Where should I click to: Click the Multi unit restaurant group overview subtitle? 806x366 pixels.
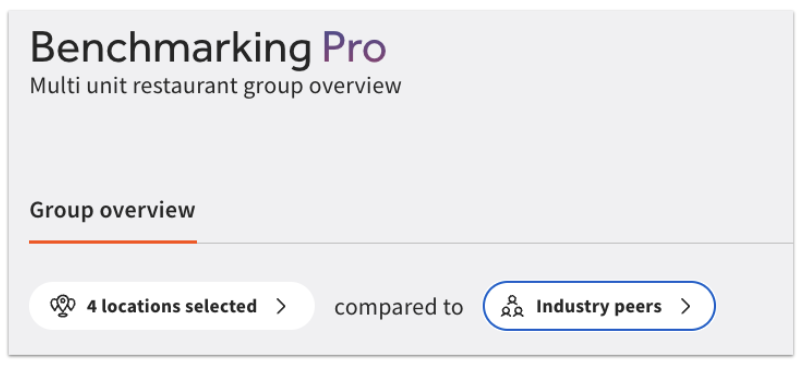[215, 86]
